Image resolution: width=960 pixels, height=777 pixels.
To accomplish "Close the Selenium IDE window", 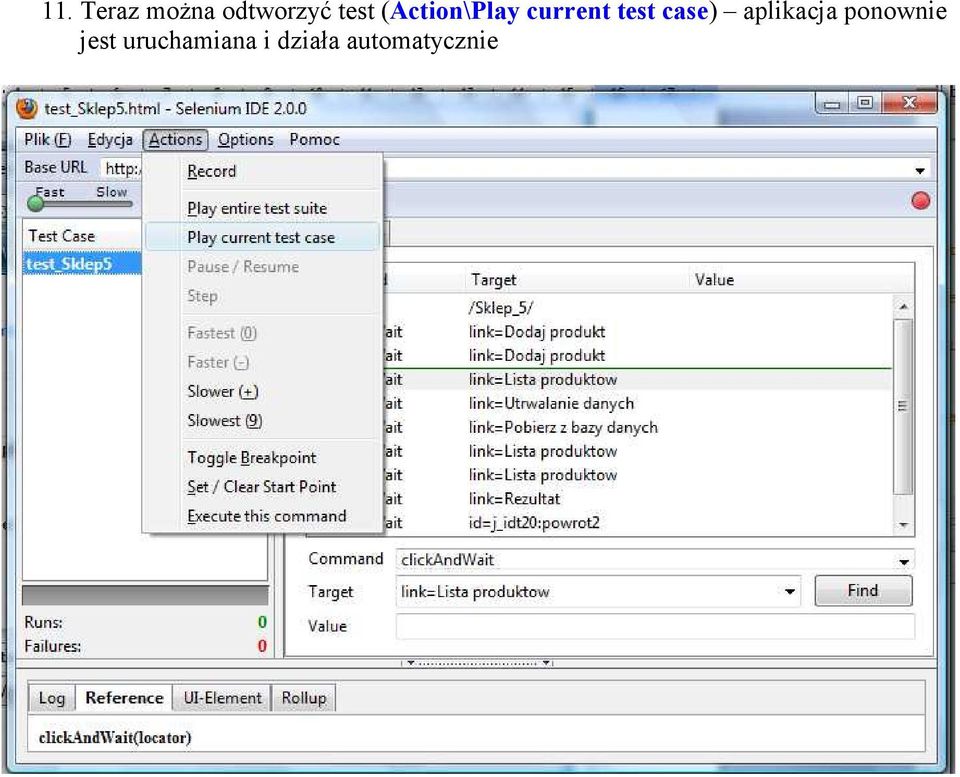I will click(x=909, y=103).
